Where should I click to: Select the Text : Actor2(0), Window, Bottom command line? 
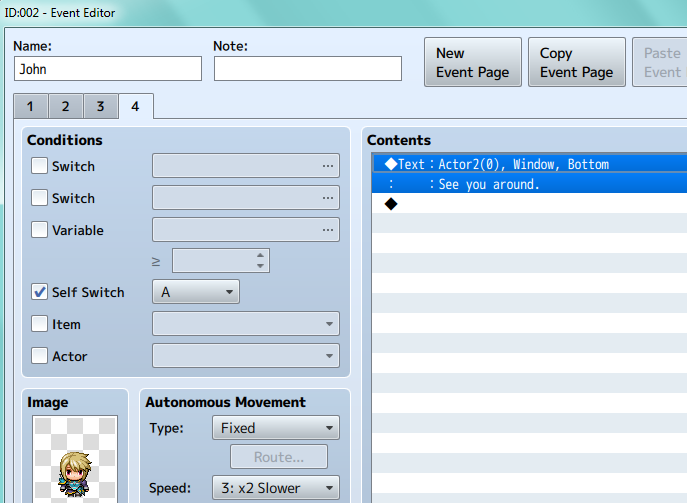click(x=529, y=164)
